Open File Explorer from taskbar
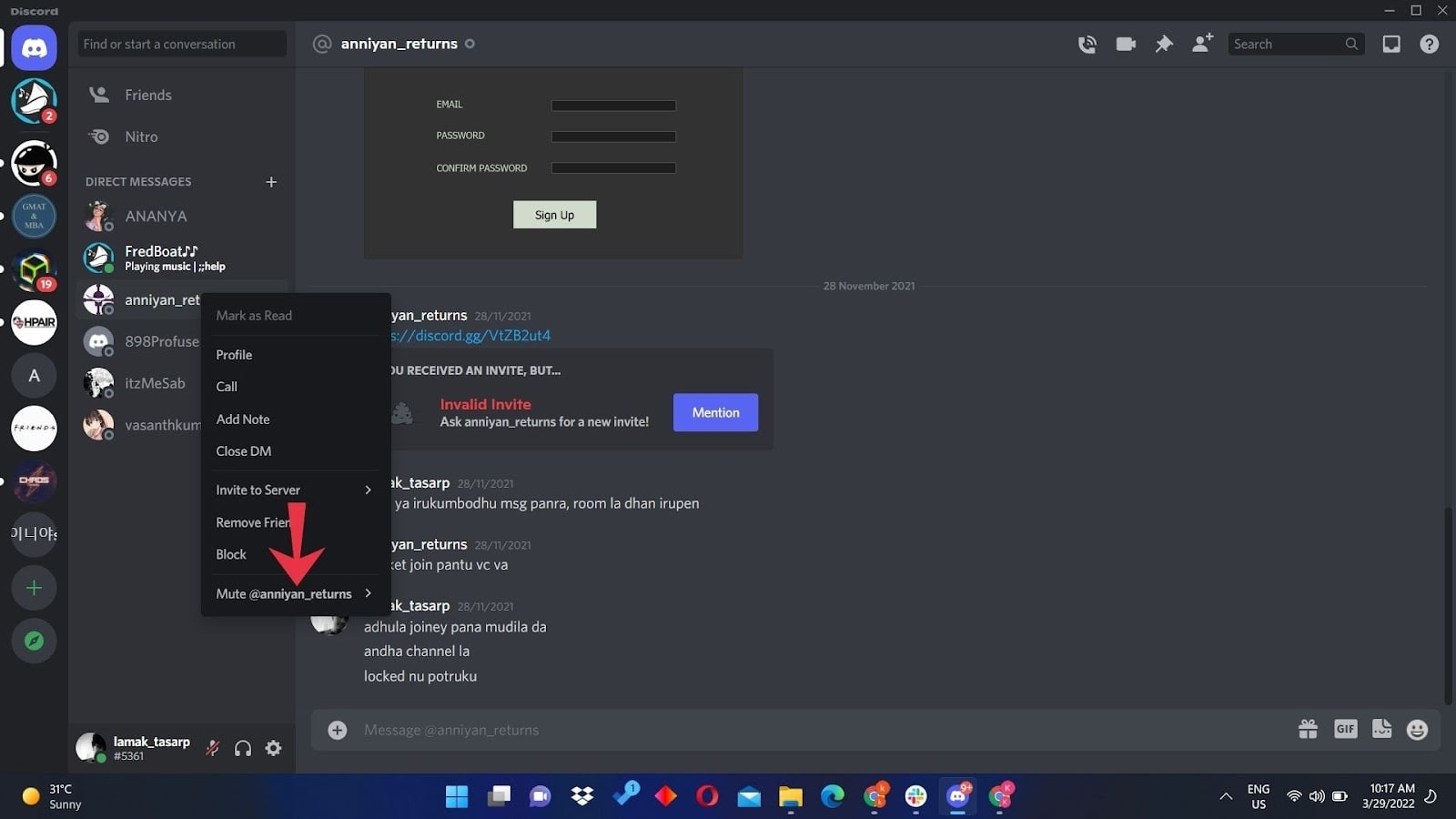The height and width of the screenshot is (819, 1456). coord(791,796)
